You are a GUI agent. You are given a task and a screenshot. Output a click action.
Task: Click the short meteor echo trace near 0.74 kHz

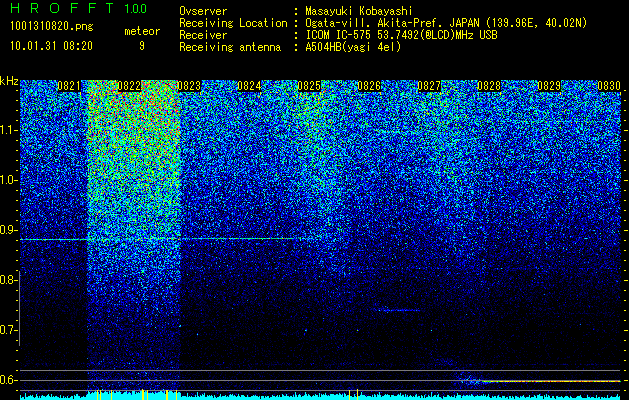pos(398,310)
